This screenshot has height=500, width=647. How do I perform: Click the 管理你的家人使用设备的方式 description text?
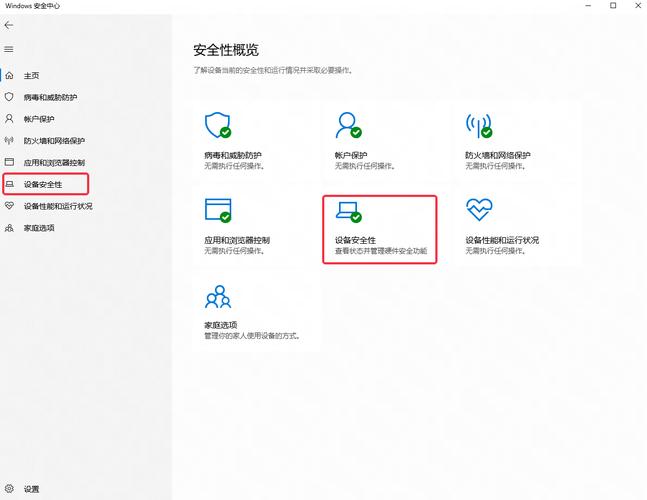[252, 336]
